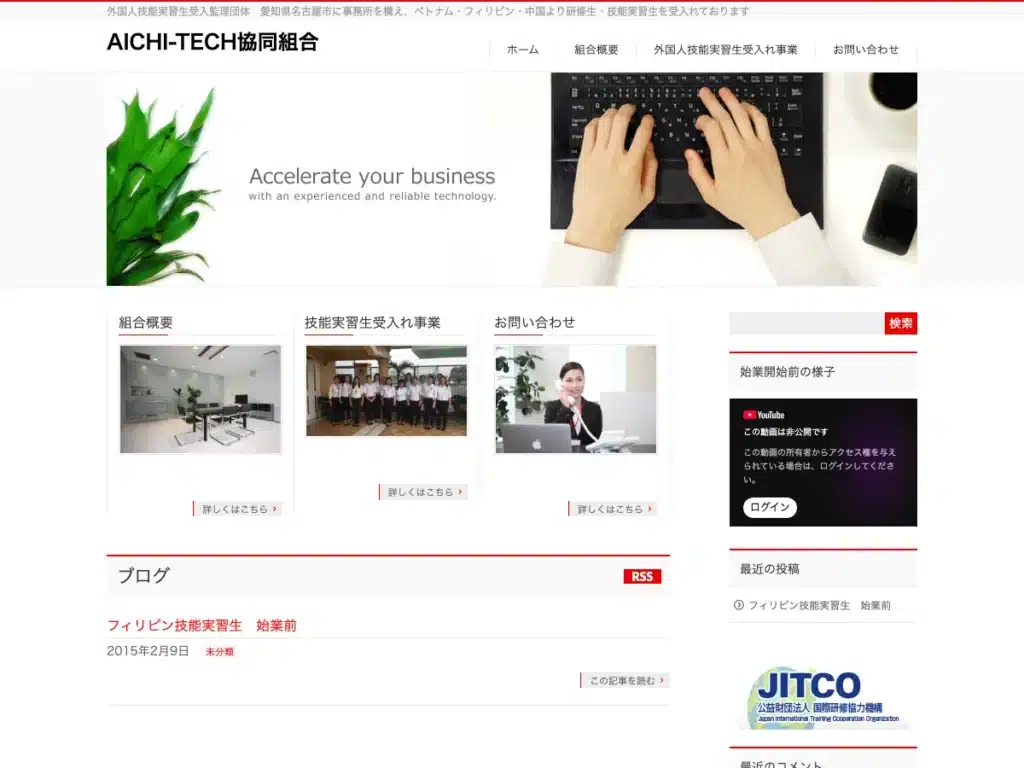Click the ブログ section heading
Viewport: 1024px width, 768px height.
(144, 576)
